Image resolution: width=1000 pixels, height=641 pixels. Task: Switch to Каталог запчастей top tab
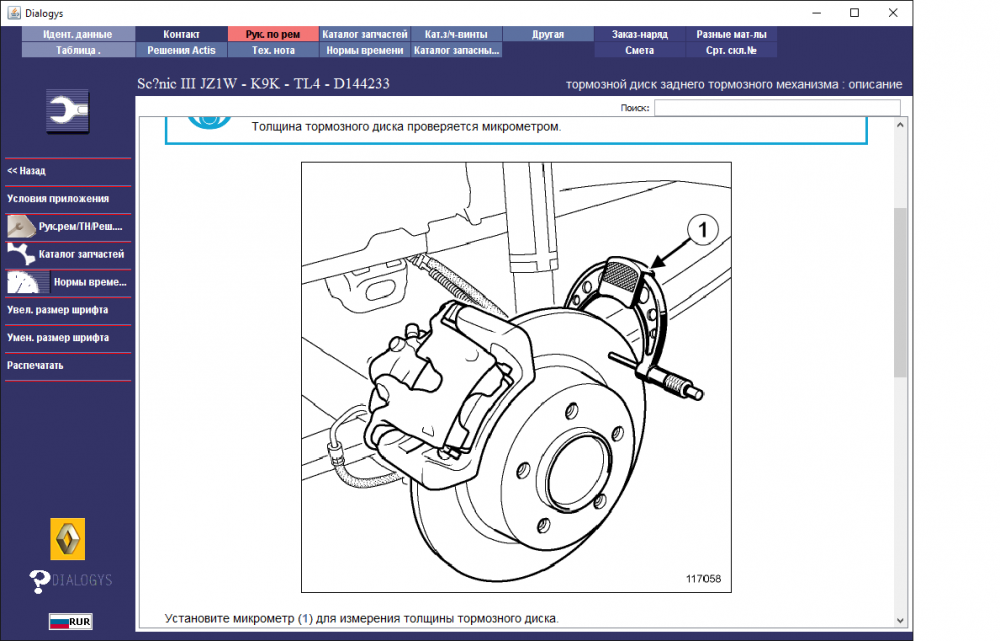tap(364, 34)
